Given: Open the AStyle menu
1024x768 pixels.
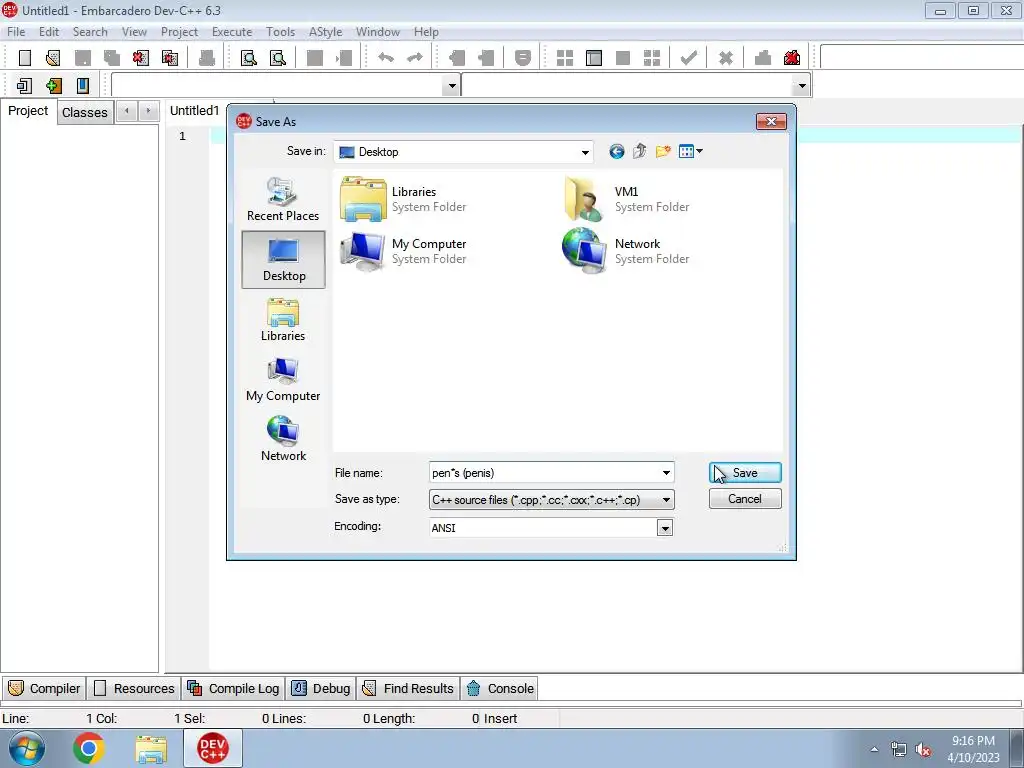Looking at the screenshot, I should [325, 31].
